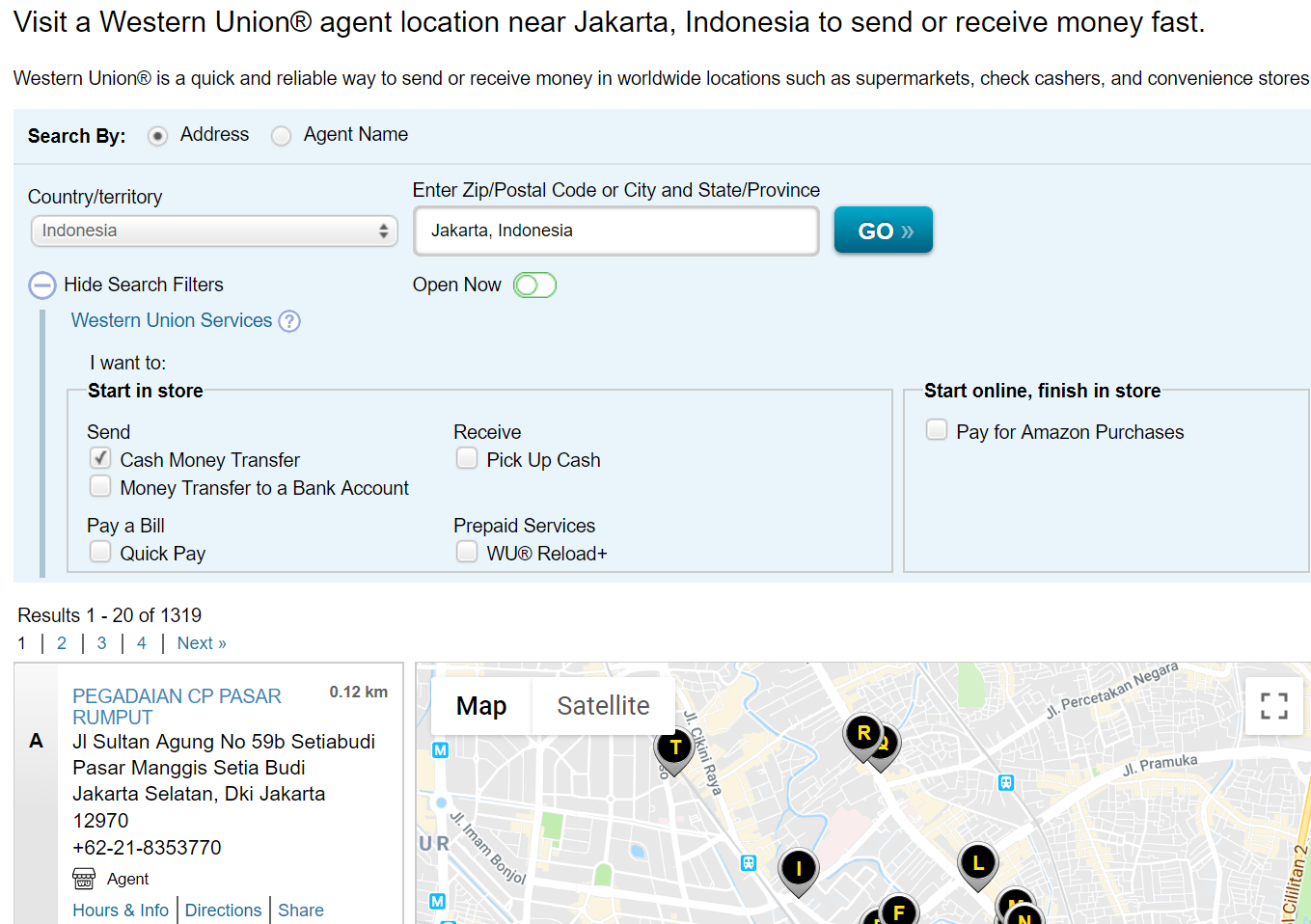This screenshot has height=924, width=1311.
Task: Go to results page 4
Action: click(x=142, y=643)
